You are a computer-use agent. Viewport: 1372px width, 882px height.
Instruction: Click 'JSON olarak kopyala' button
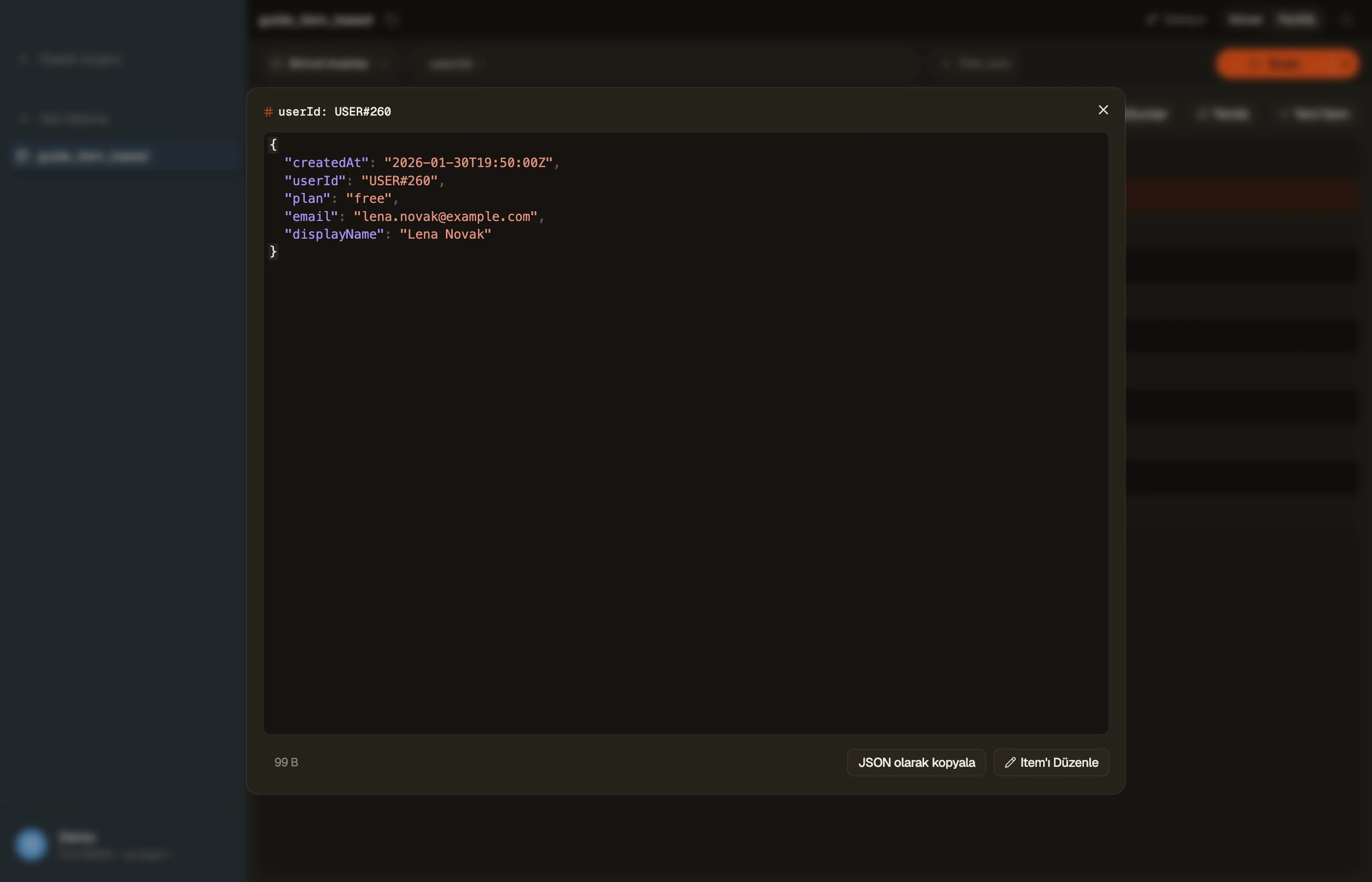(x=916, y=762)
